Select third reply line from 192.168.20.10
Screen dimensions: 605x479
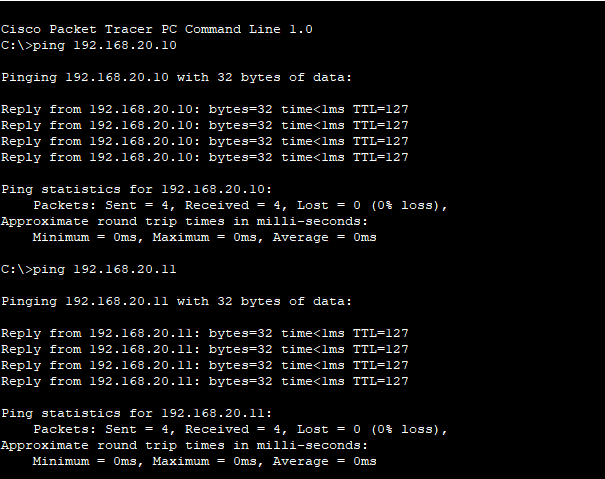coord(205,141)
